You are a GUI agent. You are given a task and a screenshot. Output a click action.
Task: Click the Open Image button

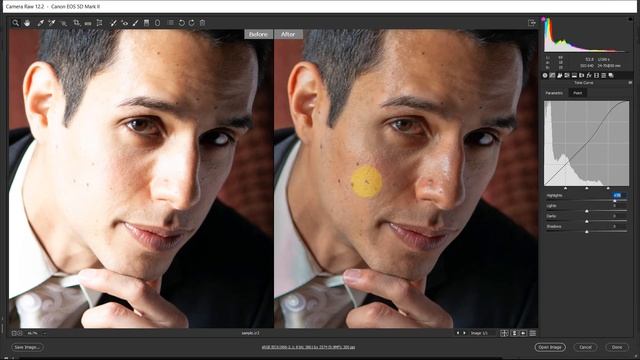click(550, 347)
